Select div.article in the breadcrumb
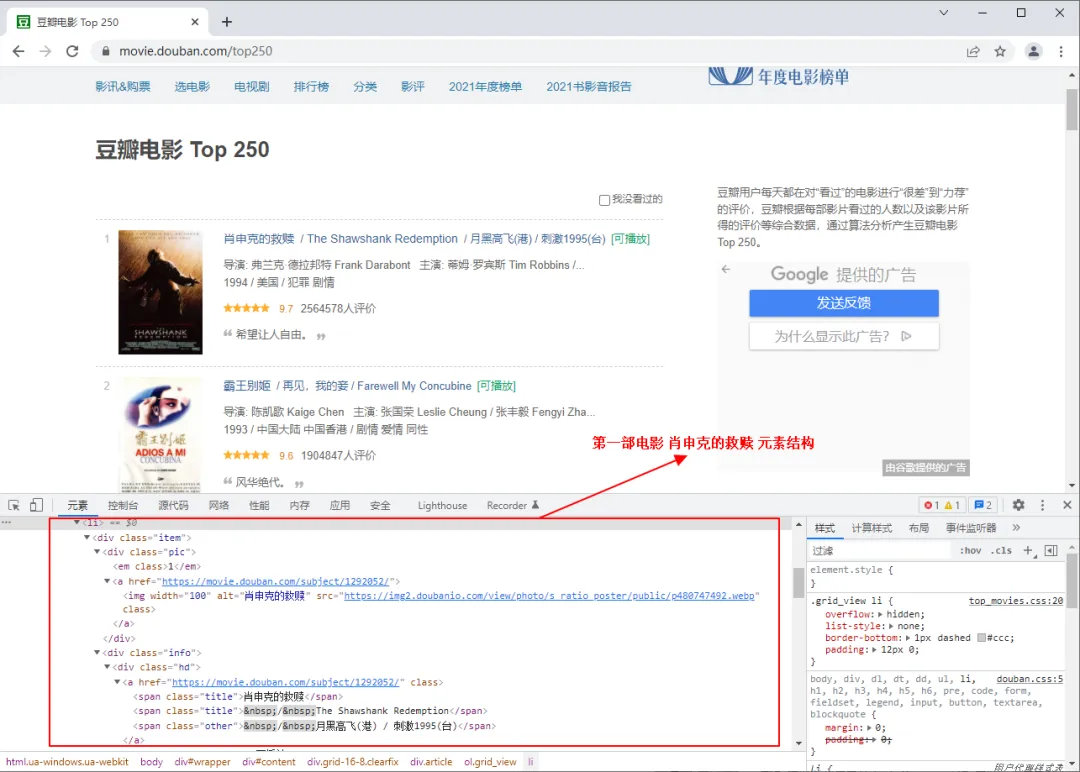Image resolution: width=1080 pixels, height=772 pixels. click(x=431, y=762)
